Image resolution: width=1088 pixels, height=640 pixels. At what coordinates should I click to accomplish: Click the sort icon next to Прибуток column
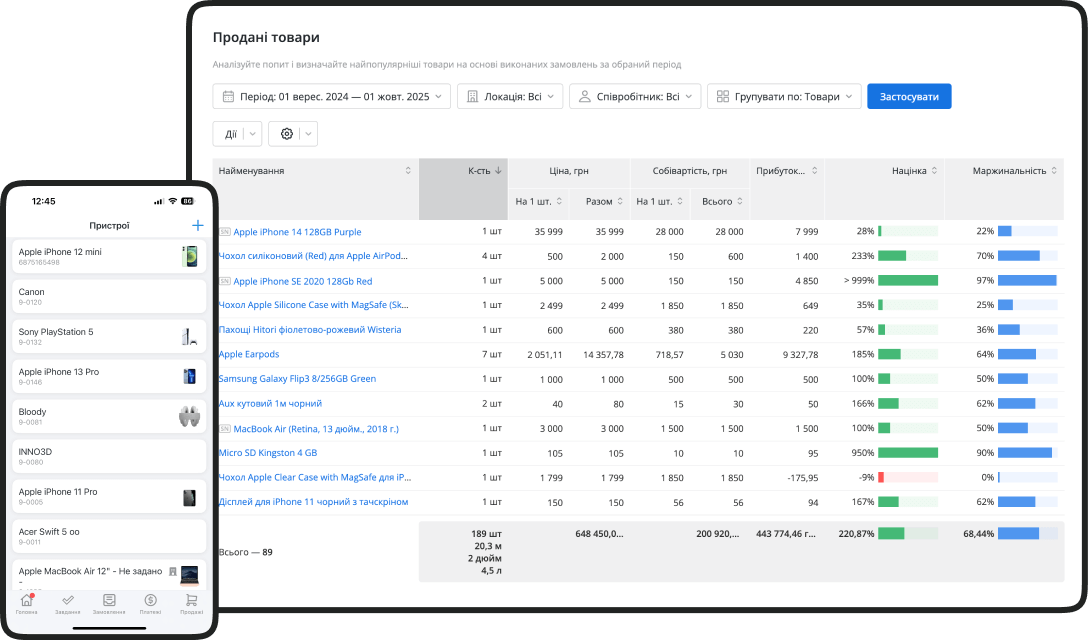coord(814,171)
